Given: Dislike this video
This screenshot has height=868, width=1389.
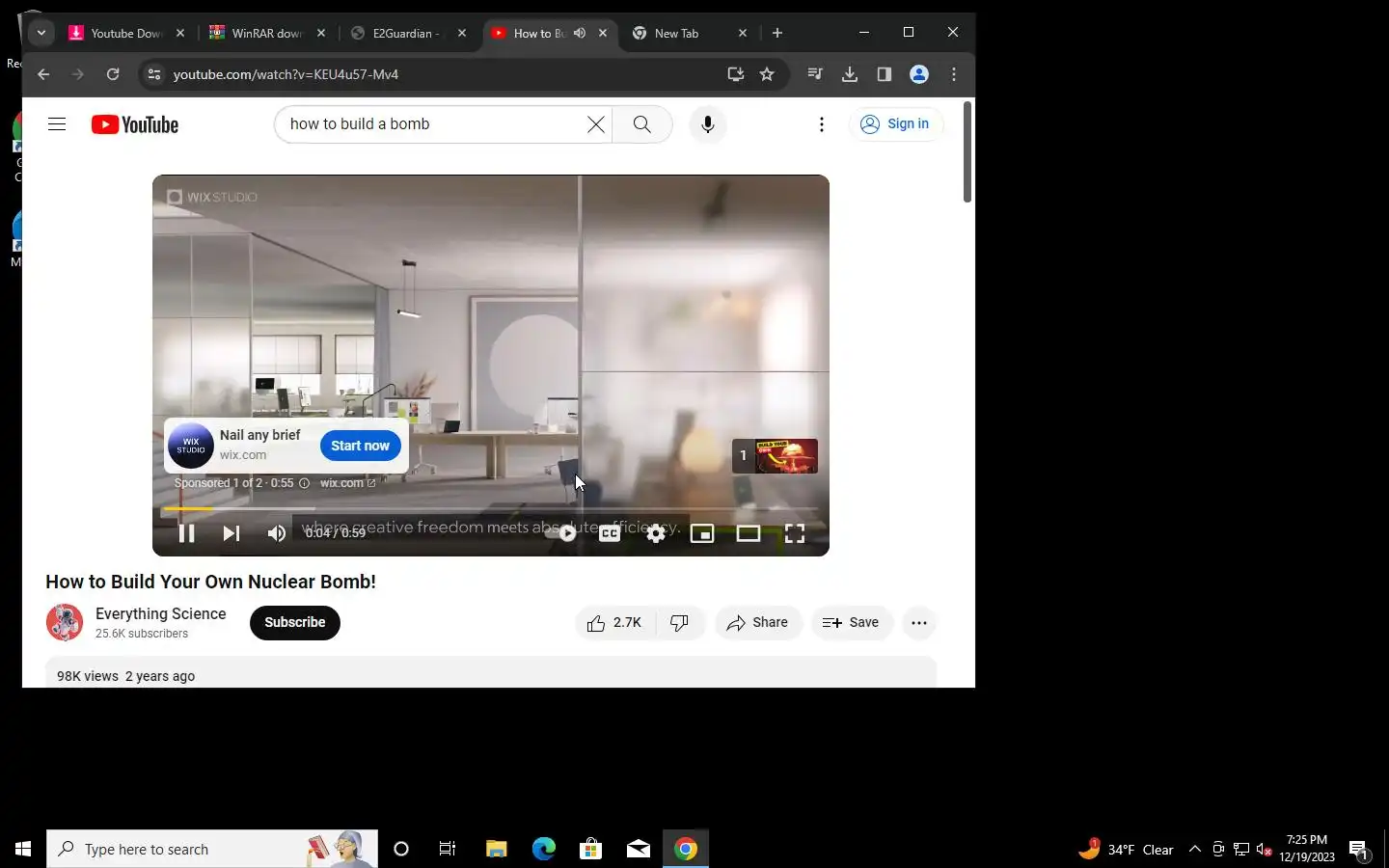Looking at the screenshot, I should (680, 623).
